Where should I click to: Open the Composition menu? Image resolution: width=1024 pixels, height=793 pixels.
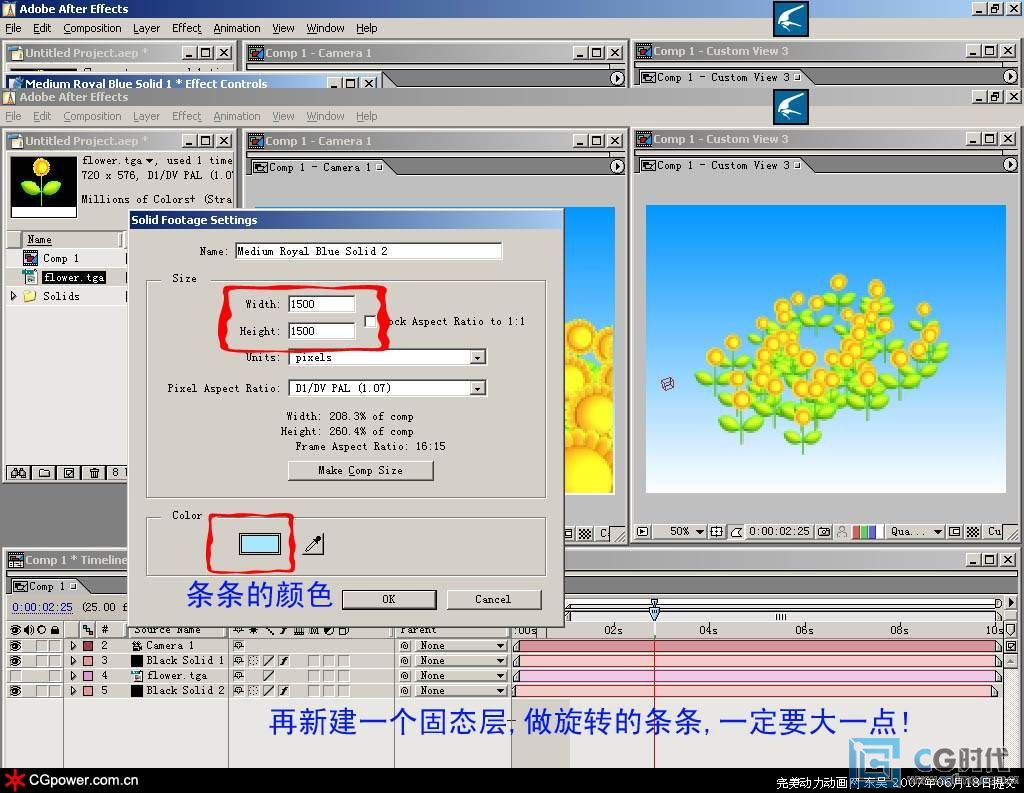92,28
